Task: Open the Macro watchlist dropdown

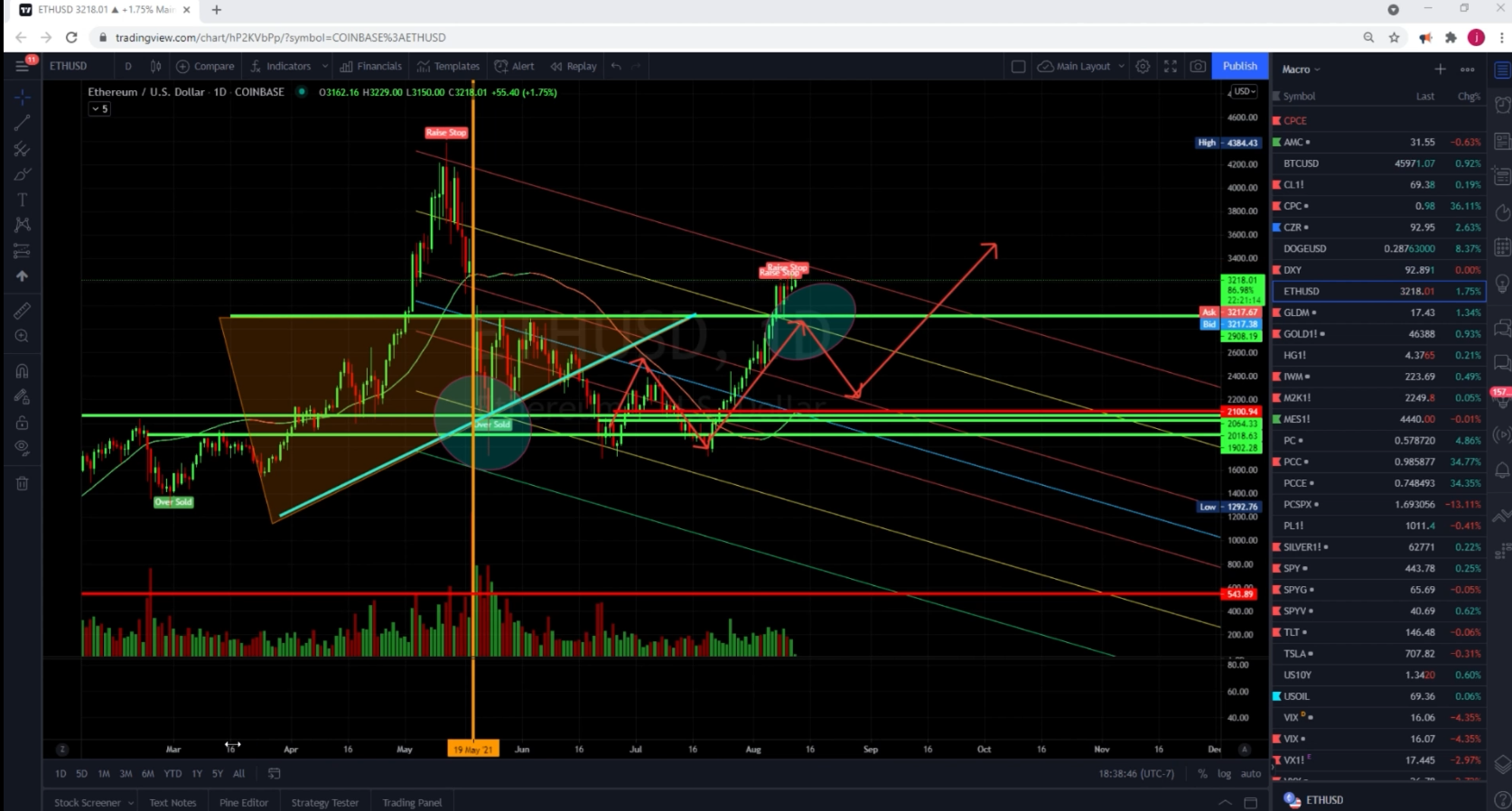Action: [x=1301, y=70]
